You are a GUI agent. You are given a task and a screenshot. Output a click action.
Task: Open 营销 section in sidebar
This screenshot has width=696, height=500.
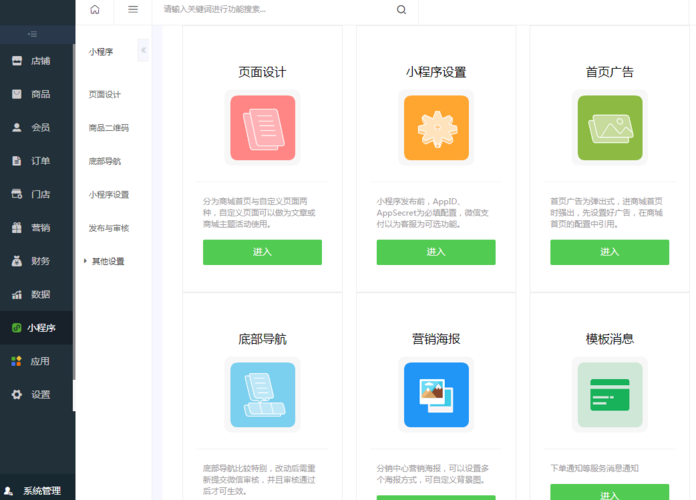[36, 227]
